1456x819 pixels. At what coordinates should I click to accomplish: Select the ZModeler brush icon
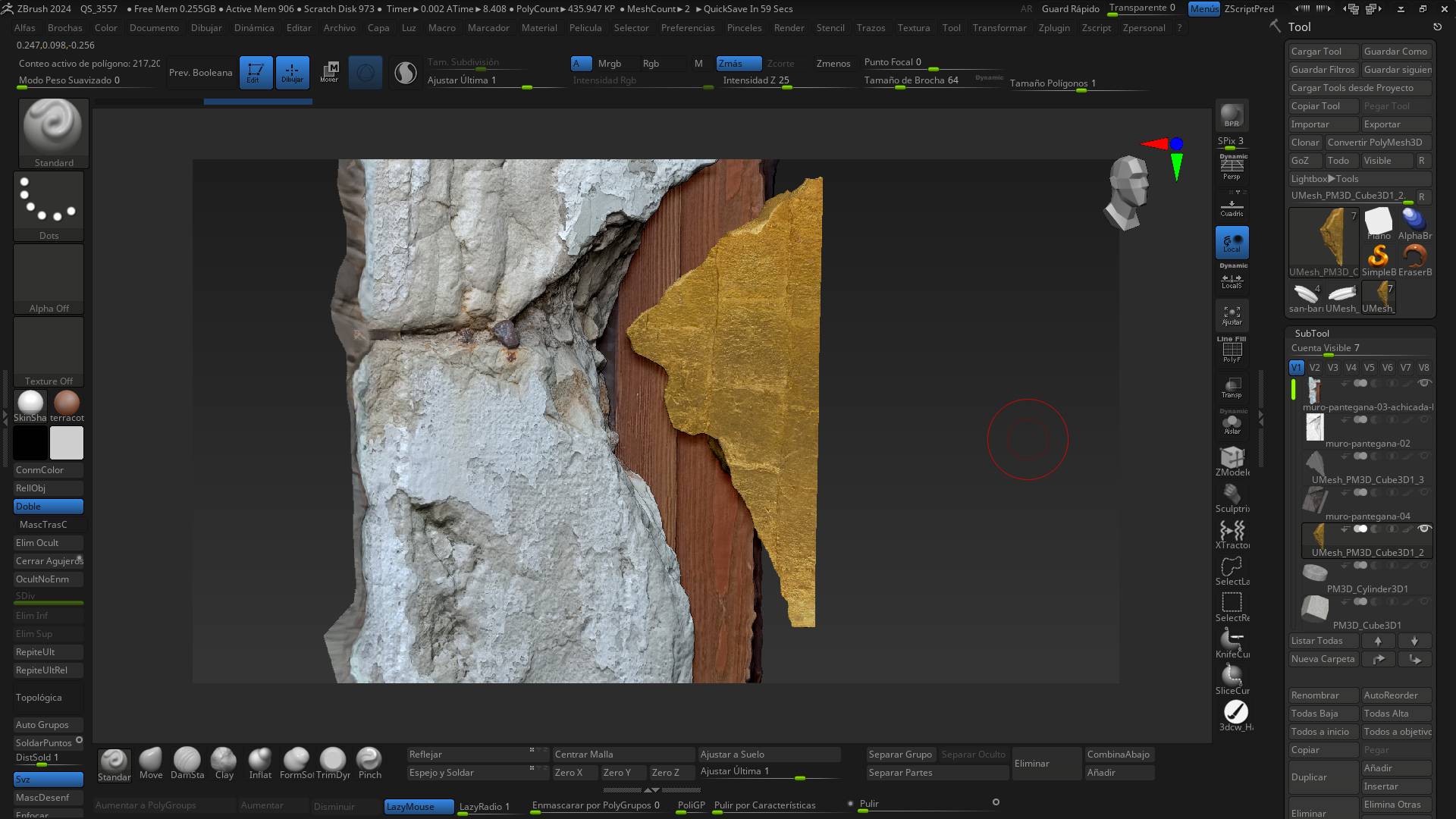[1232, 458]
